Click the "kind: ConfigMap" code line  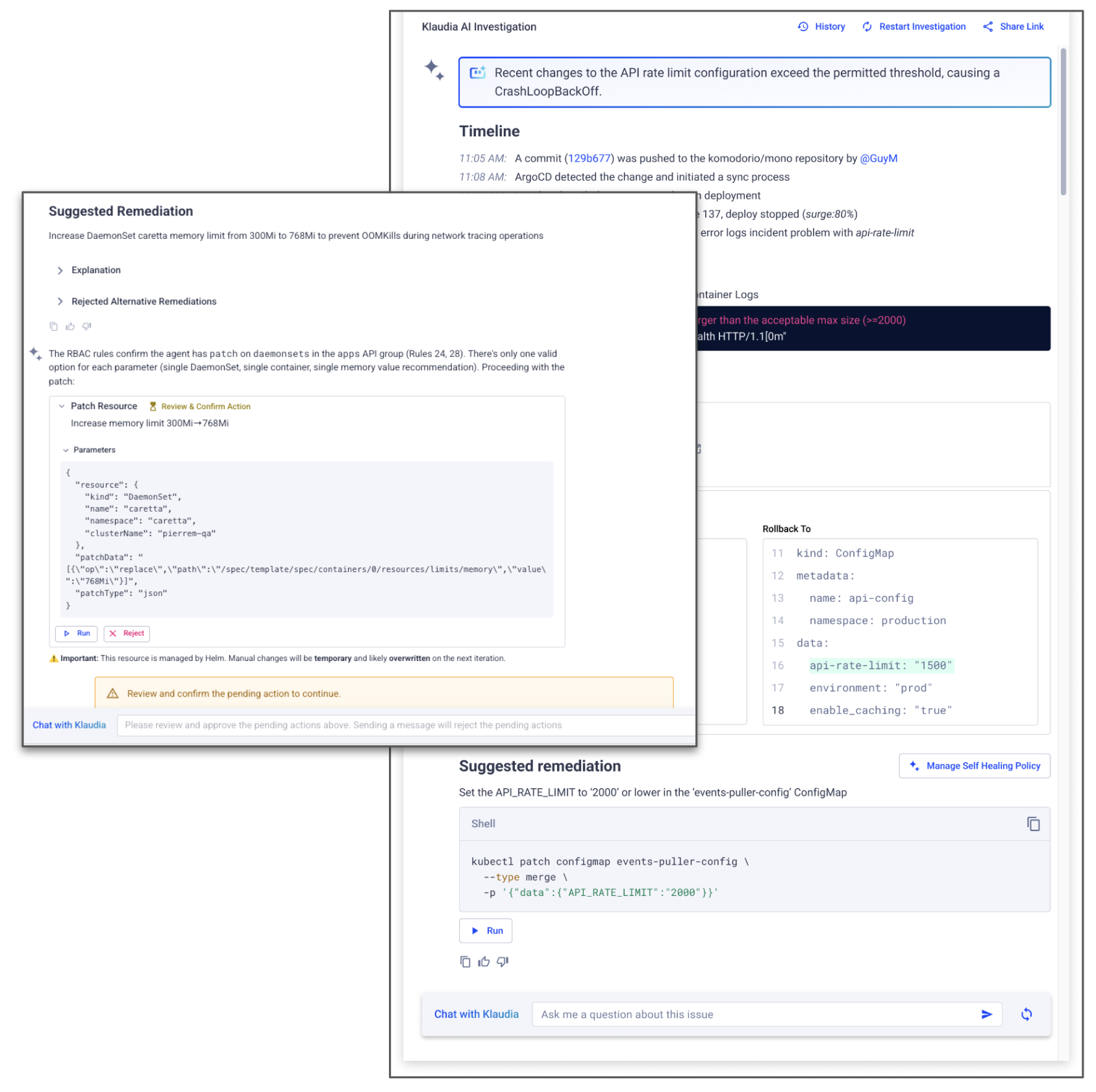coord(845,553)
